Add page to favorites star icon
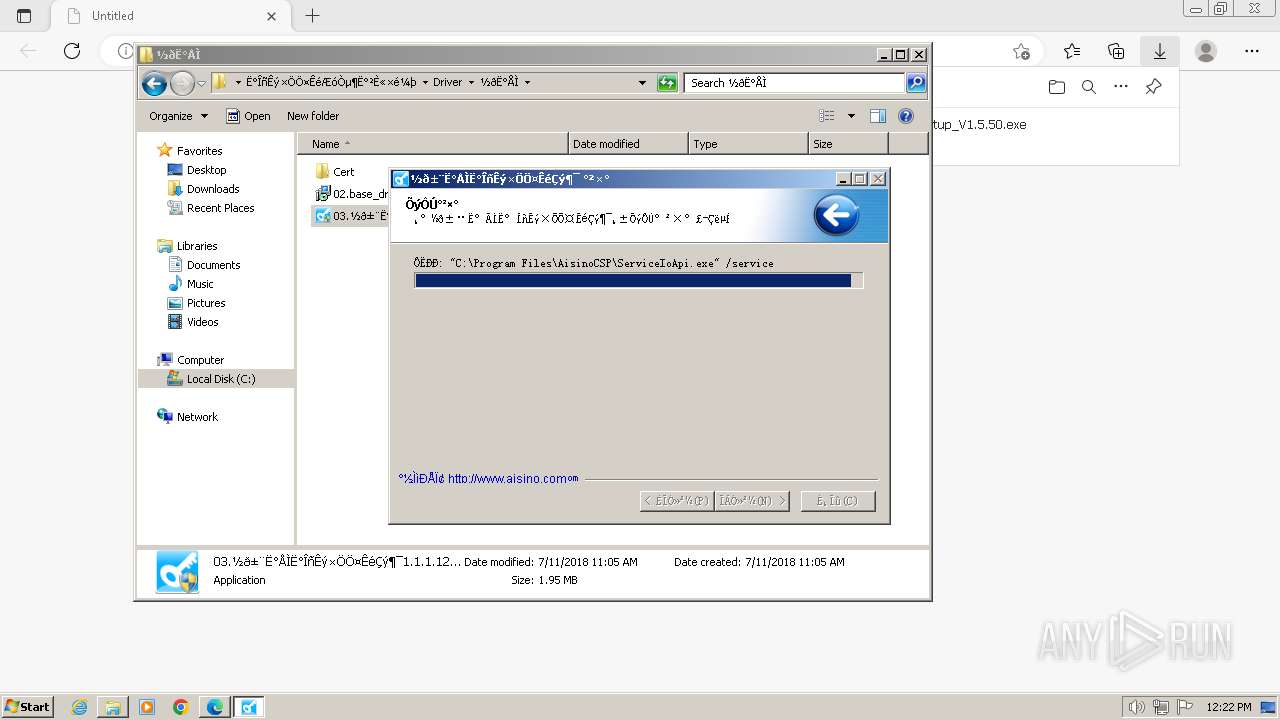 pyautogui.click(x=1021, y=51)
